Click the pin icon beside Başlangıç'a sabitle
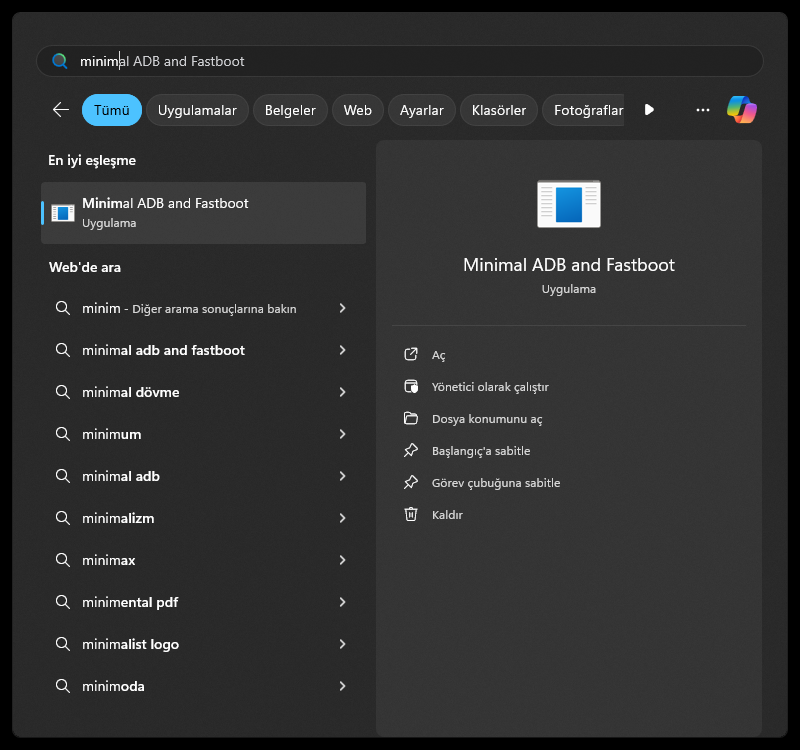Viewport: 800px width, 750px height. pyautogui.click(x=410, y=451)
